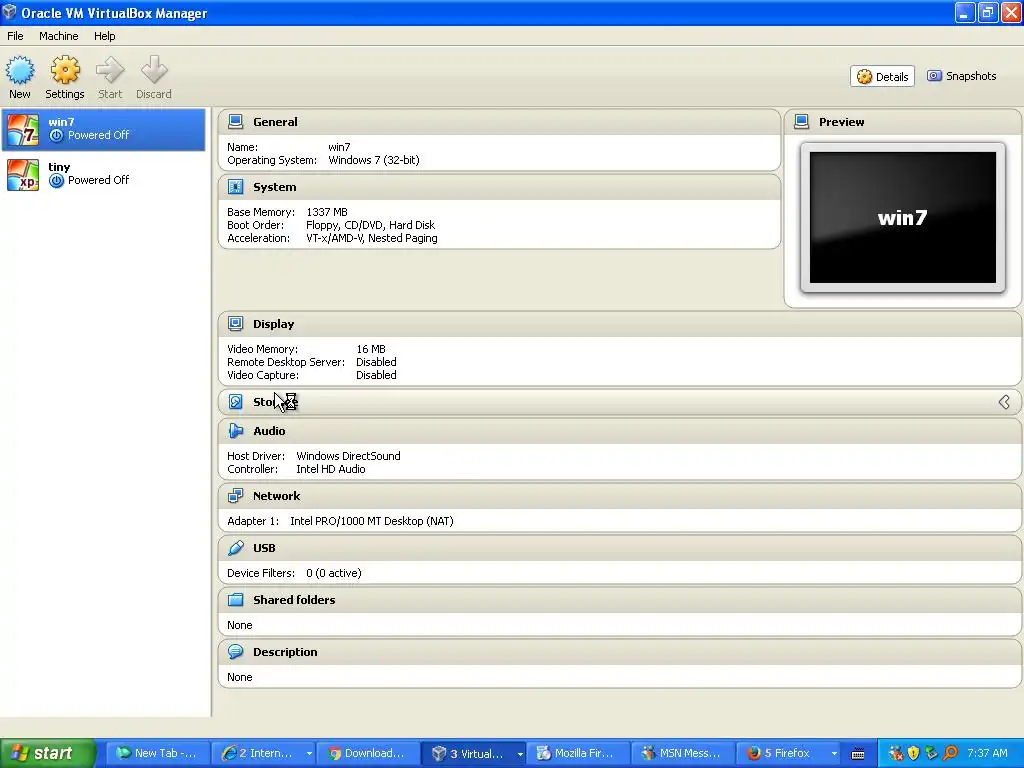Click the 'Windows 7 (32-bit)' operating system value
Viewport: 1024px width, 768px height.
pos(374,161)
